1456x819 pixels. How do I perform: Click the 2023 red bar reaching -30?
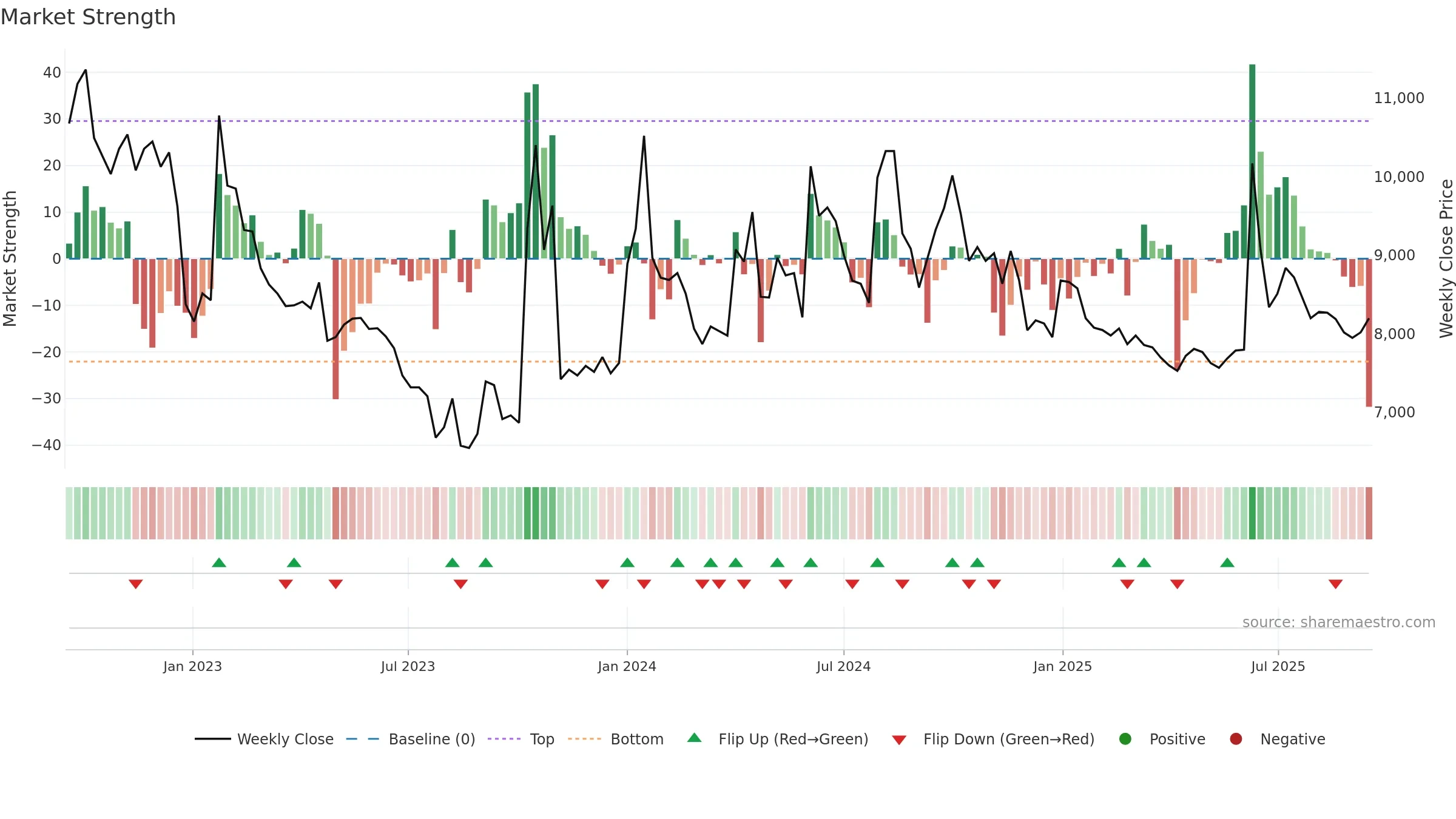(x=335, y=329)
